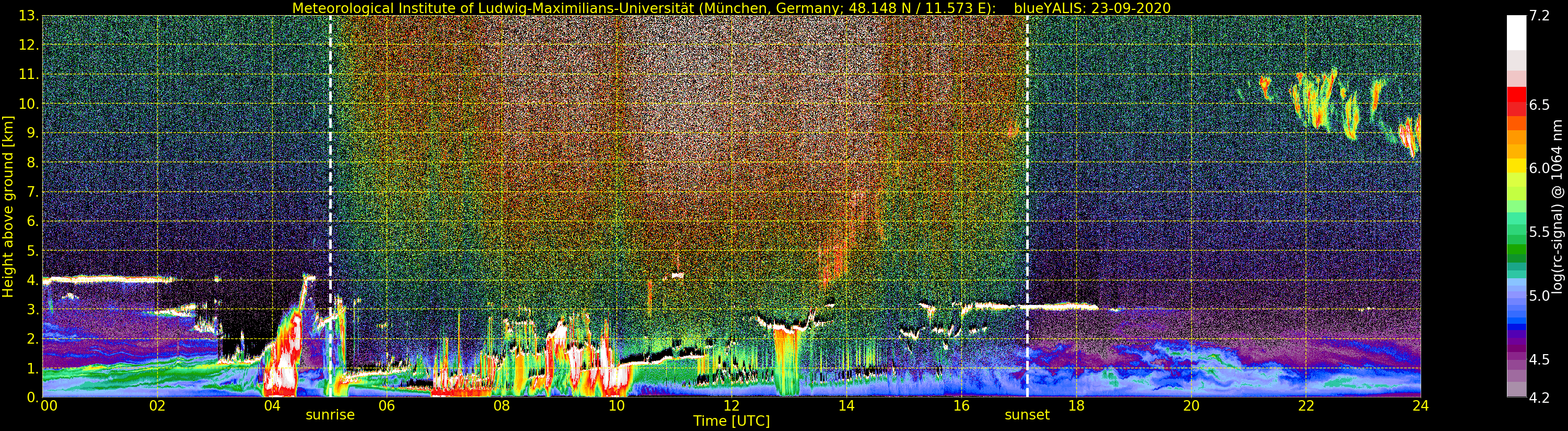The height and width of the screenshot is (431, 1568).
Task: Click the 'Height above ground [km]' axis label
Action: point(8,206)
